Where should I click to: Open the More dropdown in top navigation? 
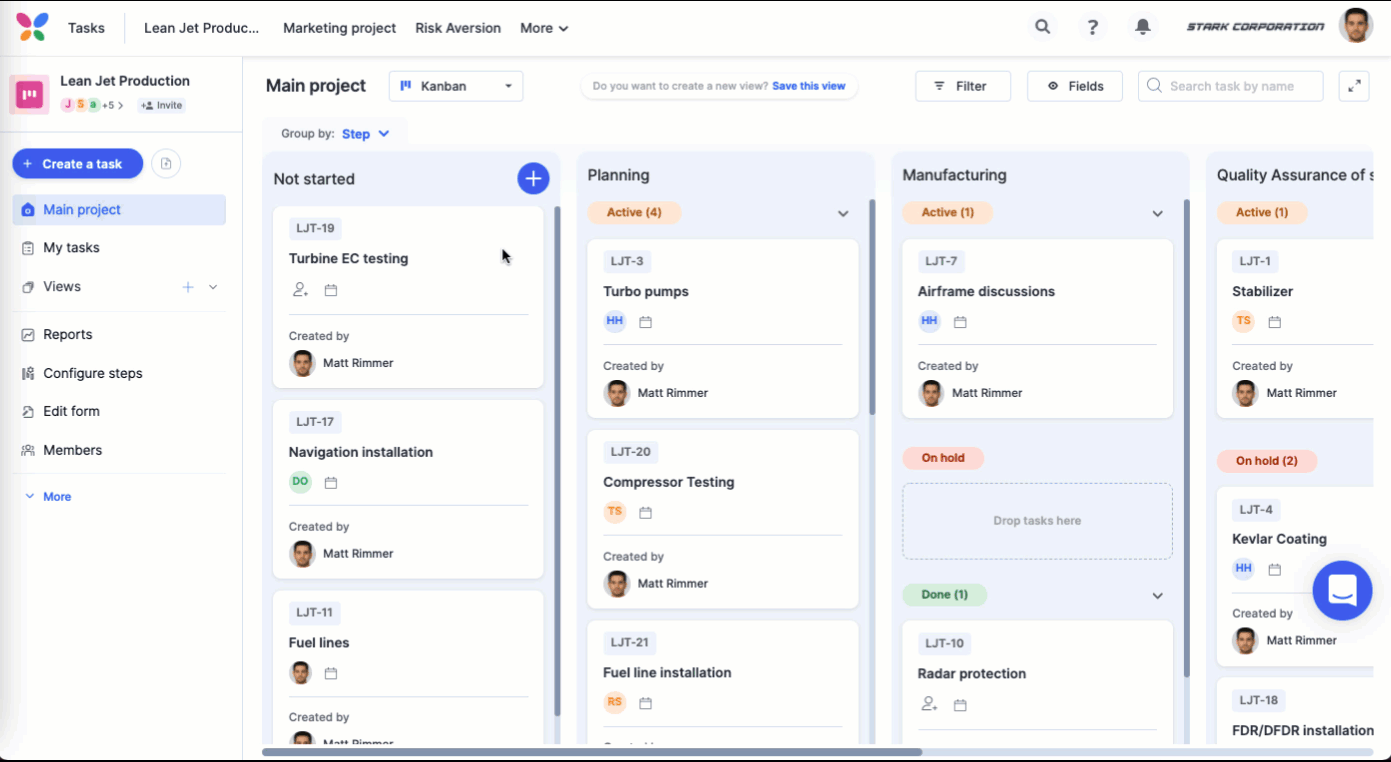(544, 28)
